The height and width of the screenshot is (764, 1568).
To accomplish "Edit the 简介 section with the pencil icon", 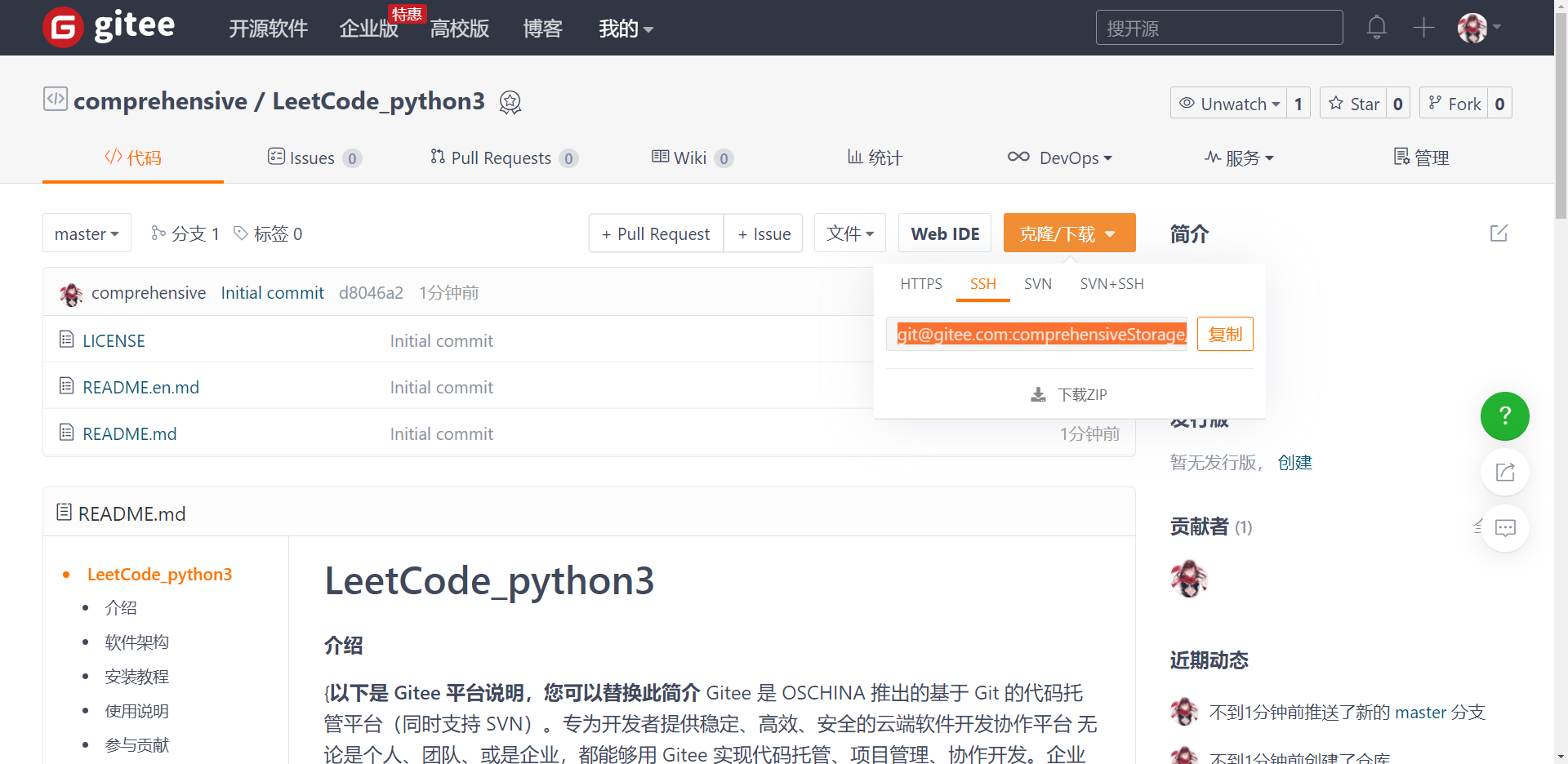I will [x=1499, y=233].
